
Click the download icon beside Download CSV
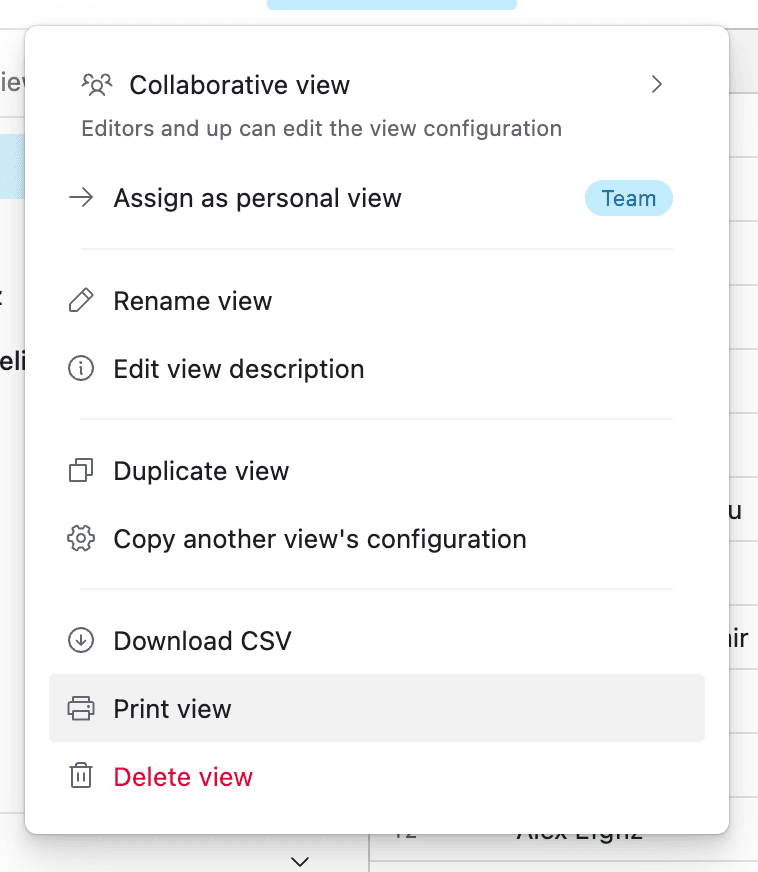click(x=80, y=641)
